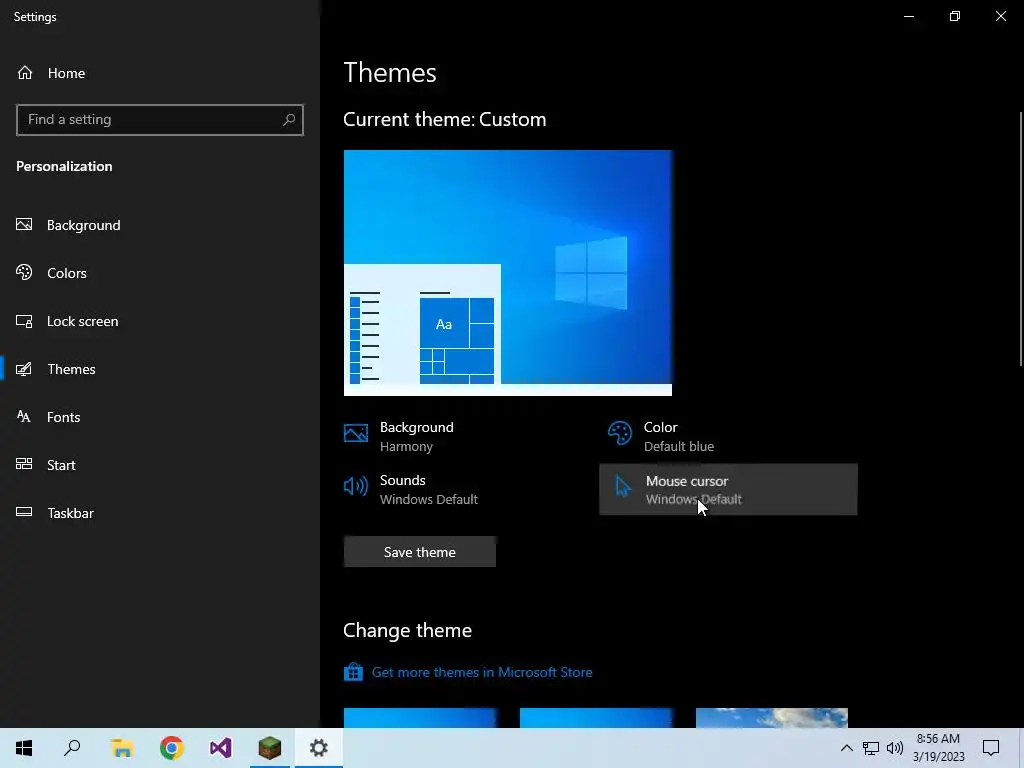Open the Lock screen settings page
The width and height of the screenshot is (1024, 768).
pyautogui.click(x=160, y=321)
